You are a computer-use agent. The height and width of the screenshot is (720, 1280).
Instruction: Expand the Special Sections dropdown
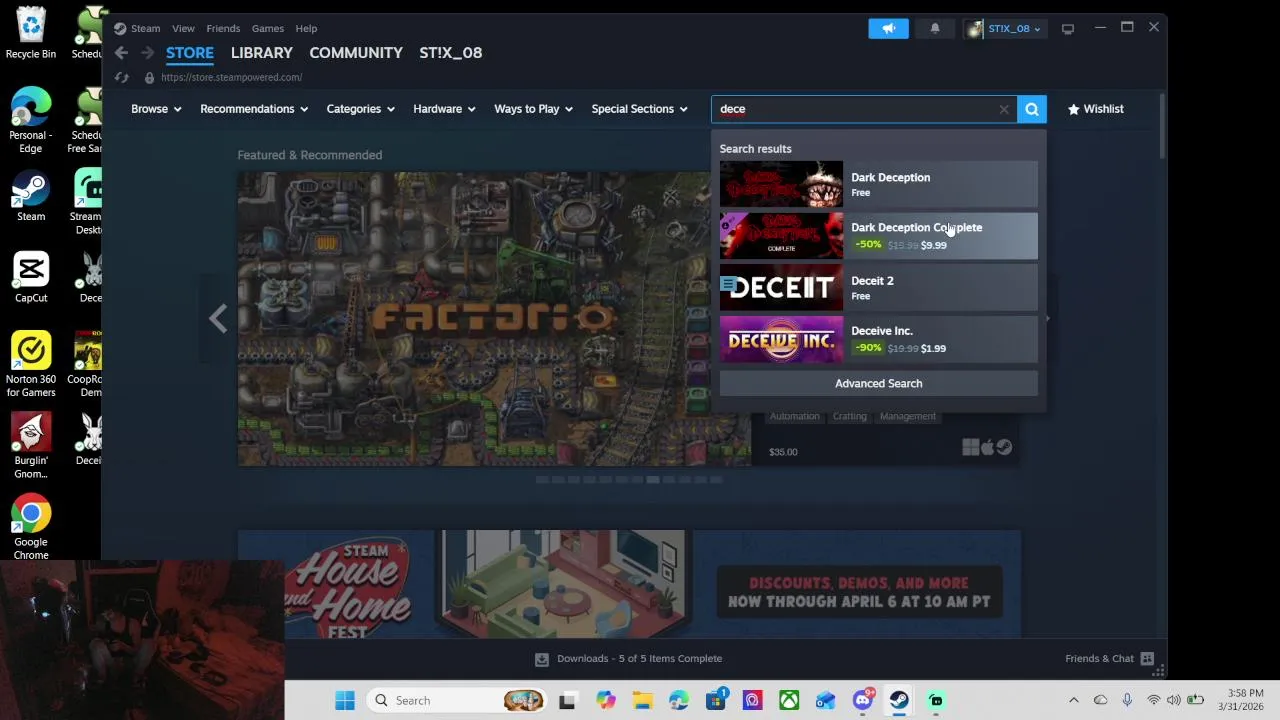pyautogui.click(x=639, y=109)
